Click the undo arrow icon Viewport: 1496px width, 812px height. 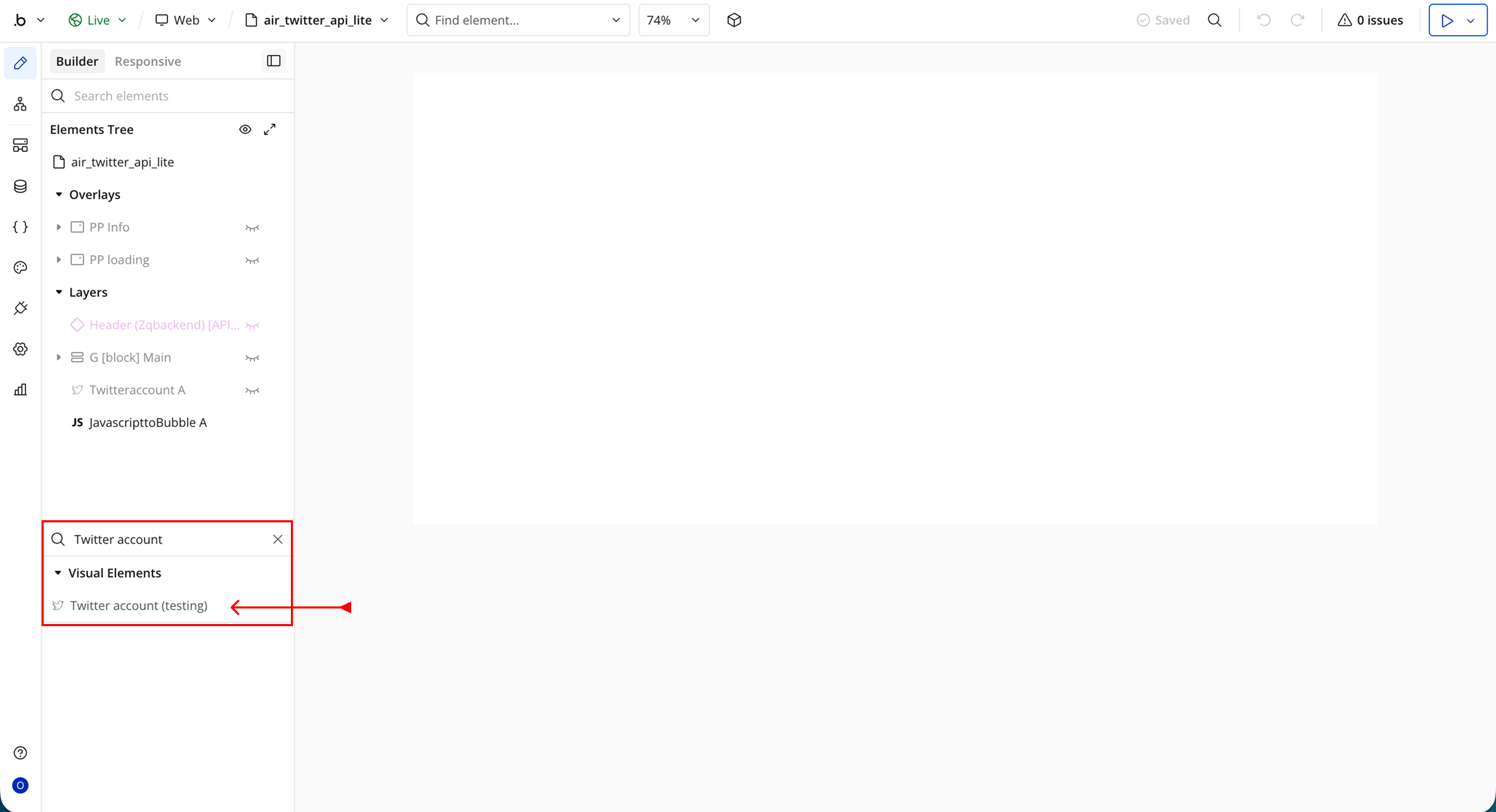point(1264,20)
